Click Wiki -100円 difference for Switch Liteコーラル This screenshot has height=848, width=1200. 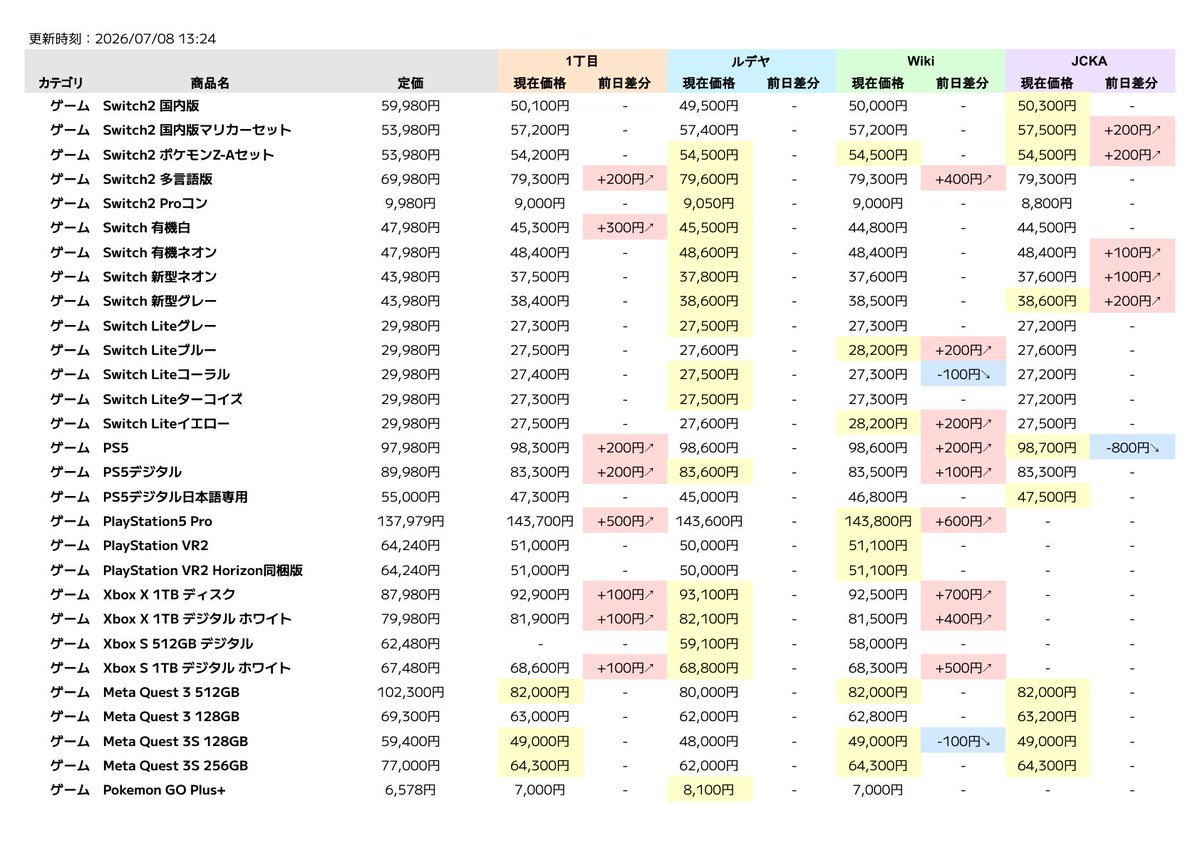pyautogui.click(x=963, y=374)
